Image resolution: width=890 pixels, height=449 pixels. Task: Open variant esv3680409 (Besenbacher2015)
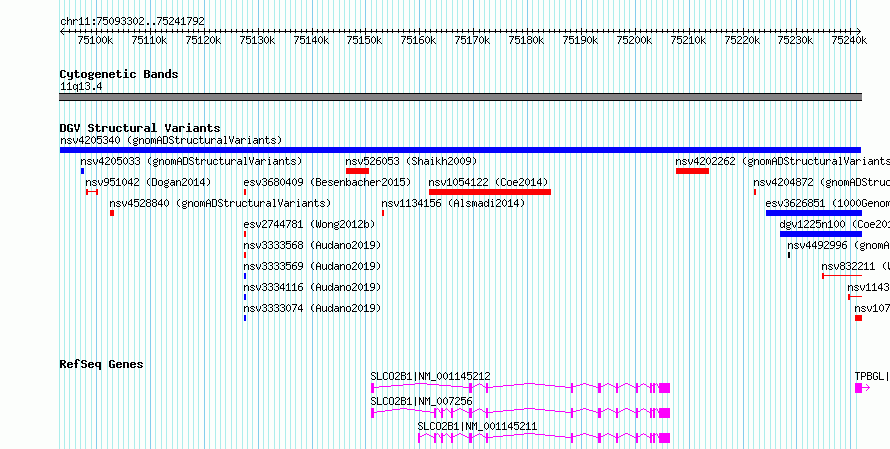tap(327, 182)
